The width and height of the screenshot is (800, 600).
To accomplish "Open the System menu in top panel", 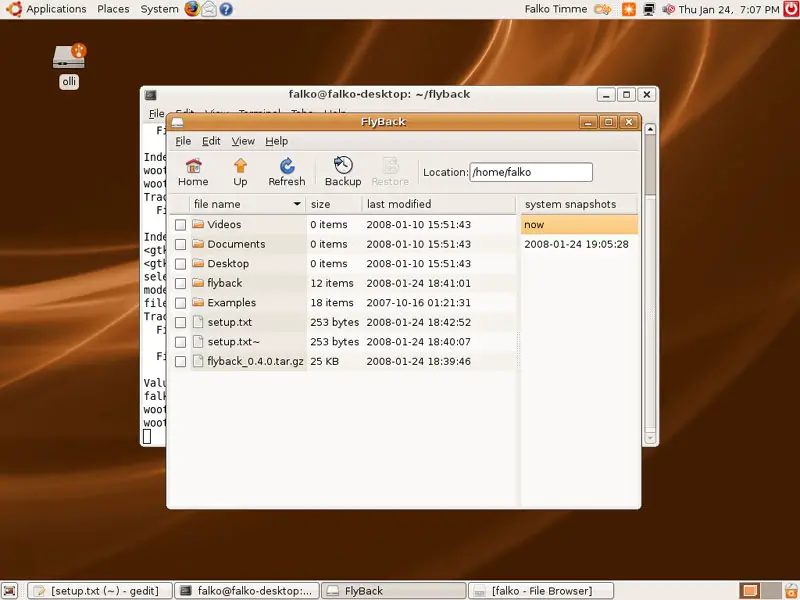I will tap(159, 9).
